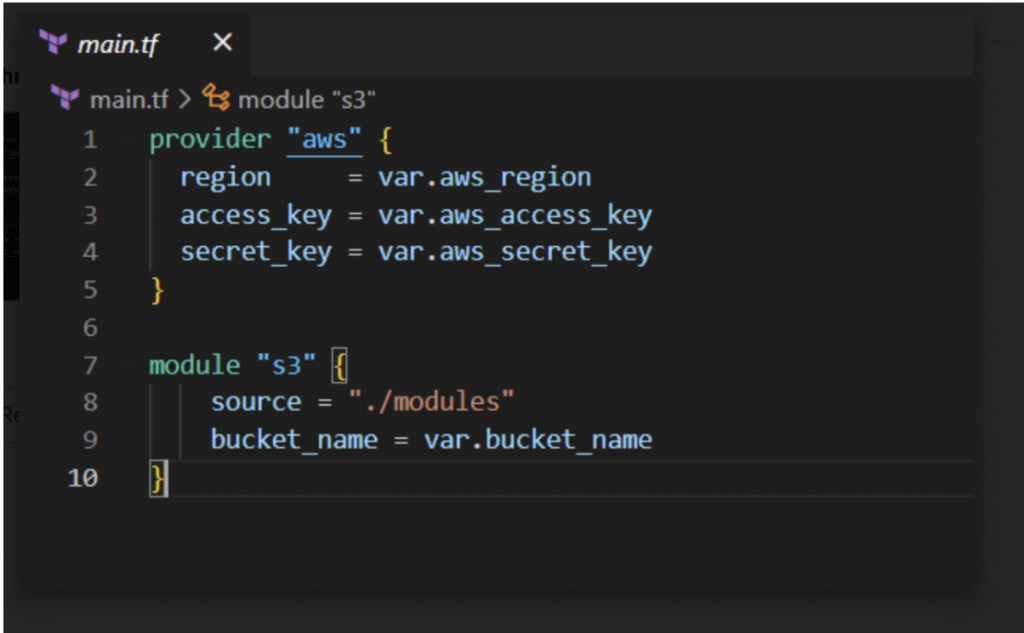Click var.bucket_name on line 9
Image resolution: width=1024 pixels, height=633 pixels.
point(537,440)
